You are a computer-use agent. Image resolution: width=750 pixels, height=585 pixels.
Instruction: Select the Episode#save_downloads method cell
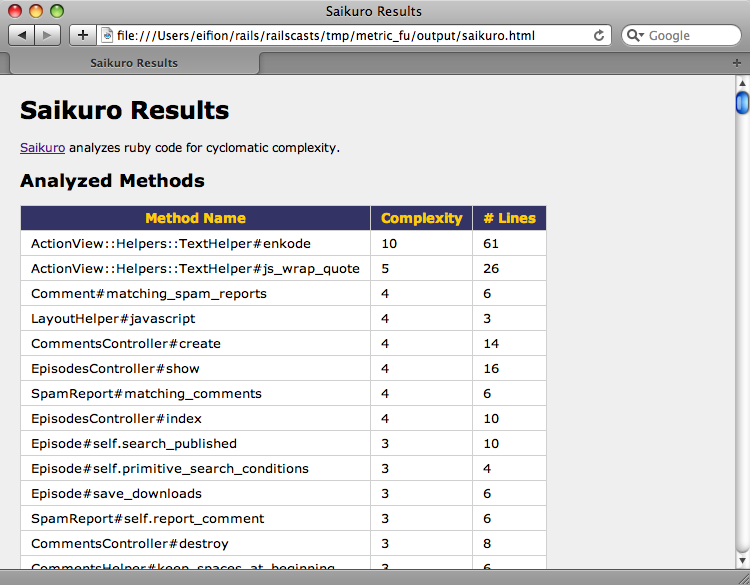coord(196,493)
